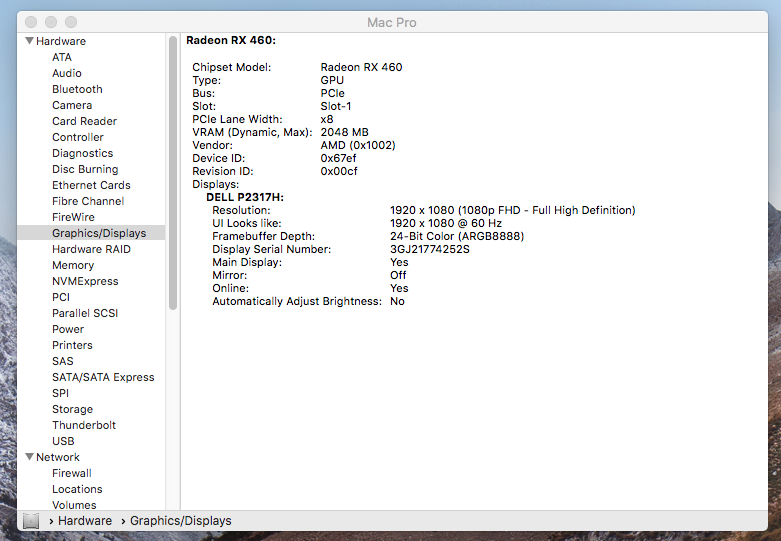Open the Diagnostics entry
Screen dimensions: 781x541
point(83,153)
